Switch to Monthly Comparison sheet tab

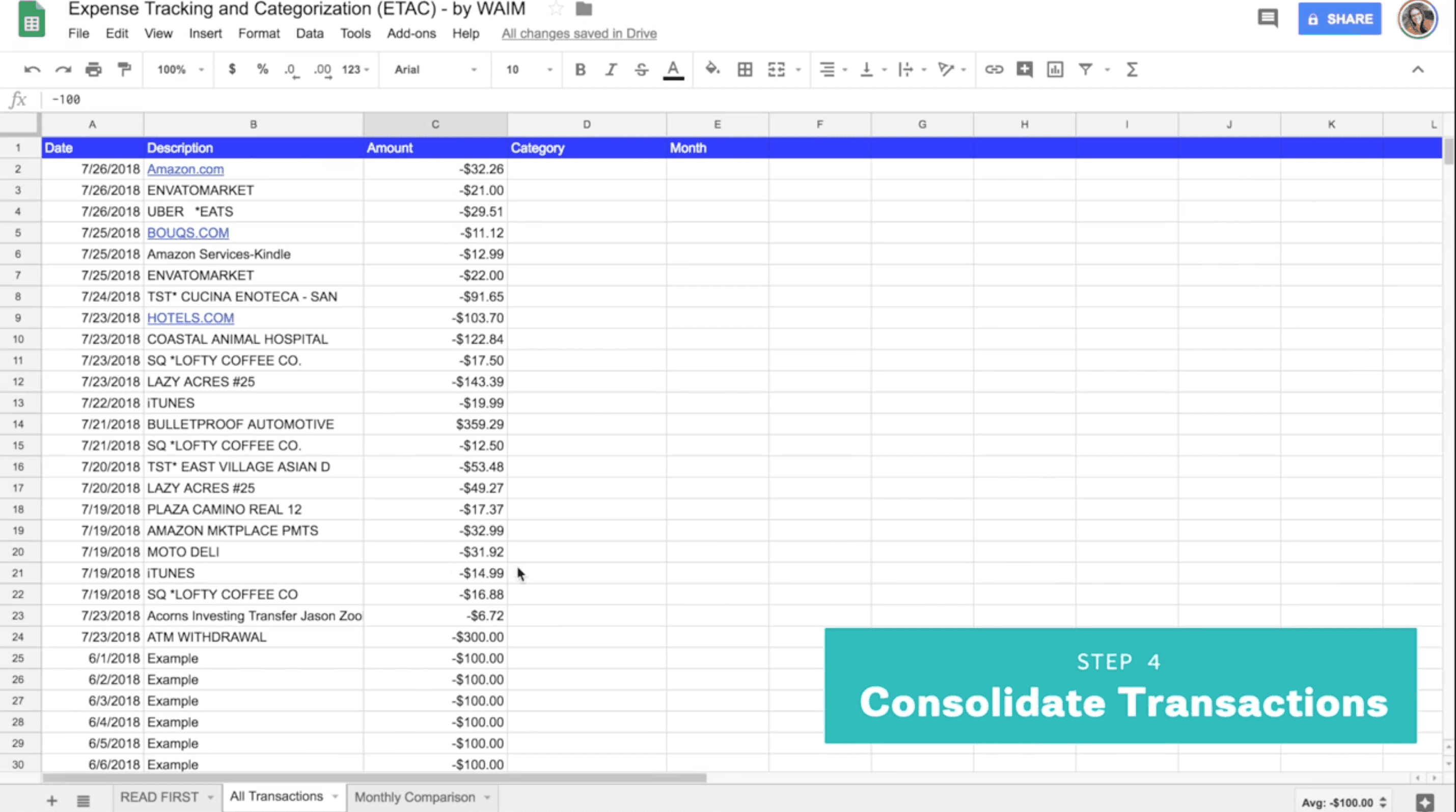point(415,797)
